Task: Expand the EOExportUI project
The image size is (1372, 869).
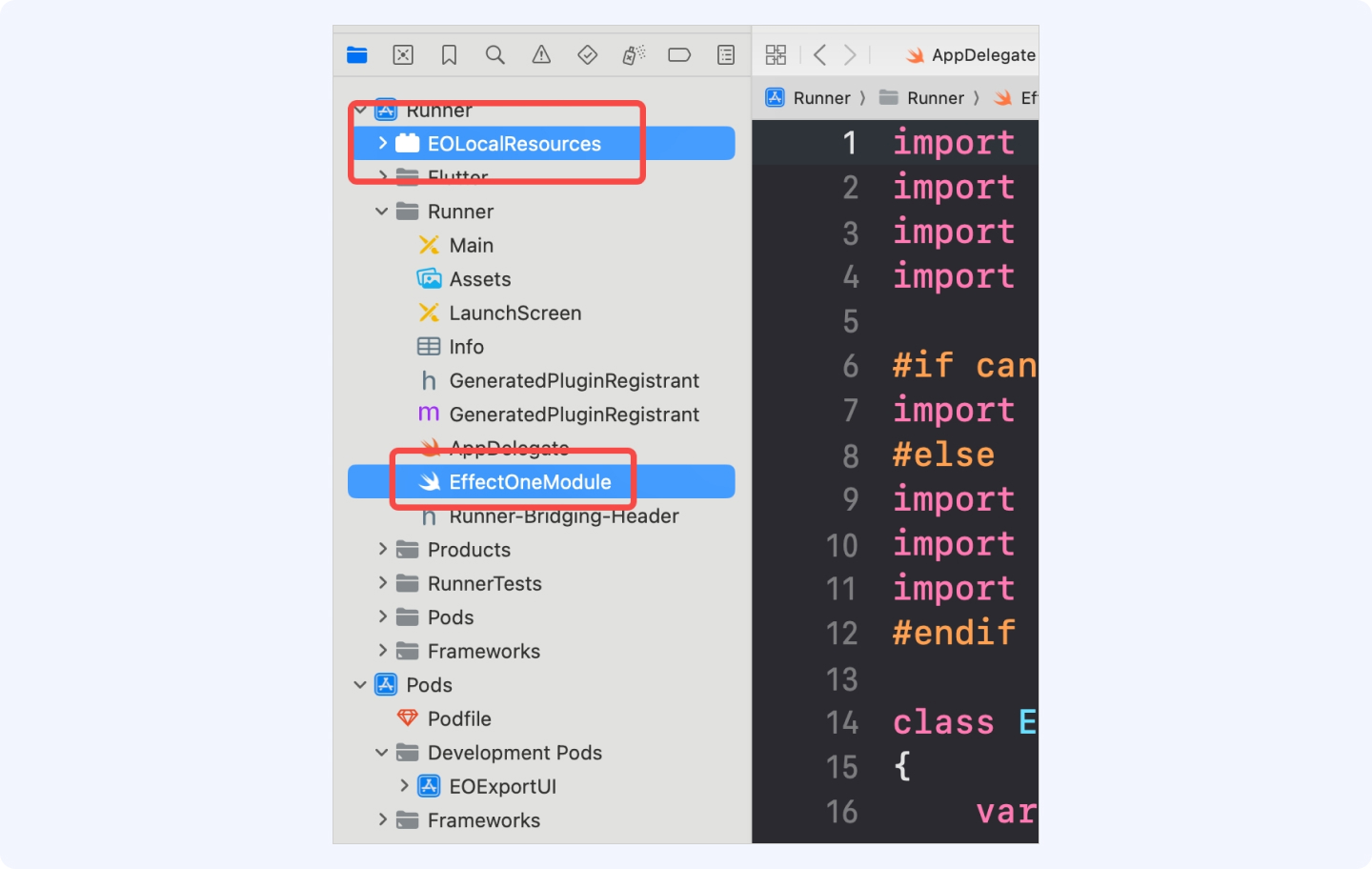Action: (404, 786)
